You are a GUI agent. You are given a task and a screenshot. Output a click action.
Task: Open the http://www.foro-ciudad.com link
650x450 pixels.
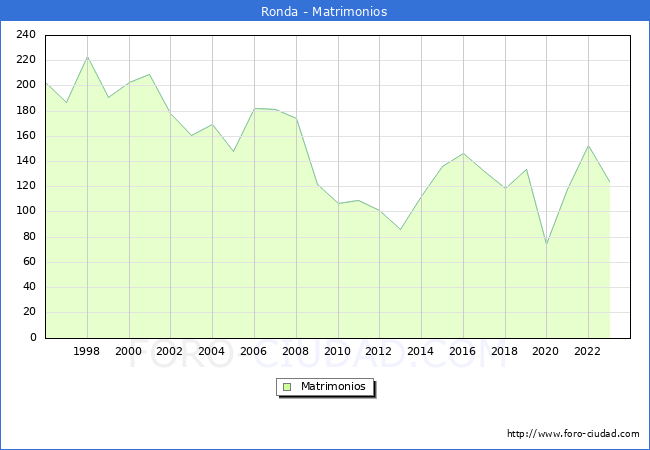point(573,433)
